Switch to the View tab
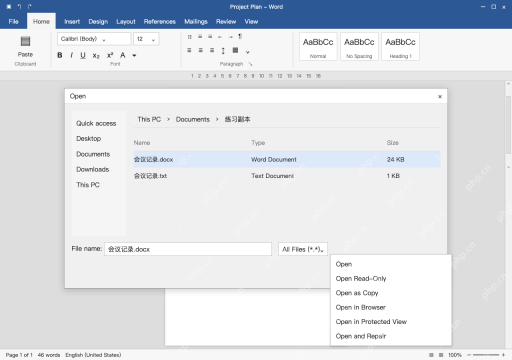 pos(251,22)
